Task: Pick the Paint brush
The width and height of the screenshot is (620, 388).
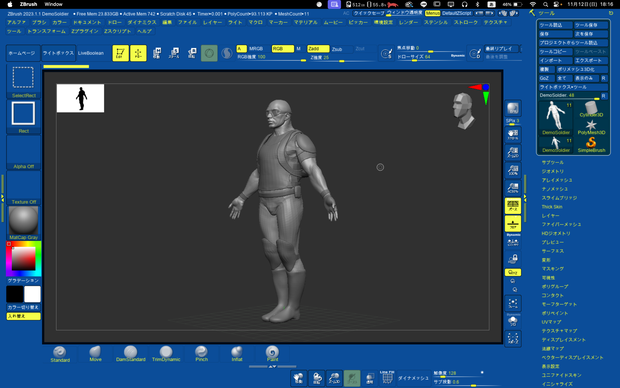Action: pyautogui.click(x=272, y=354)
